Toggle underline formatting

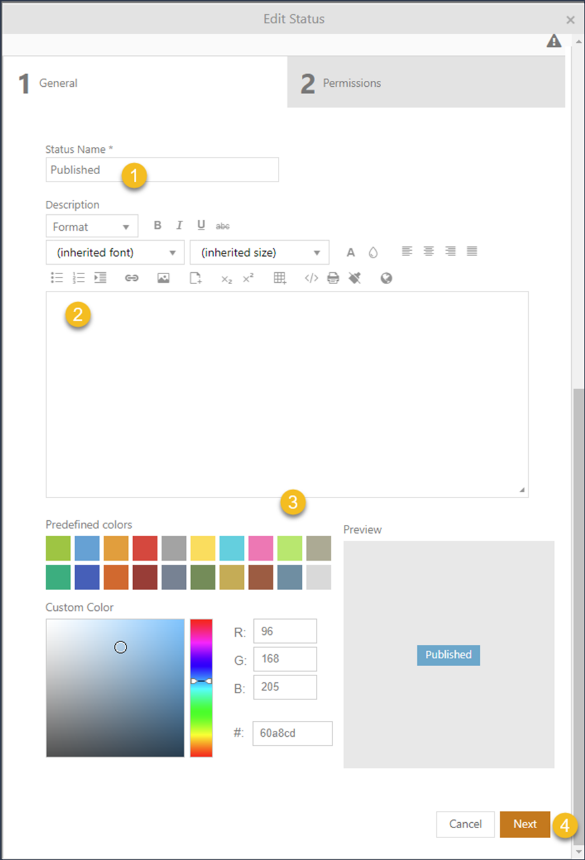201,225
